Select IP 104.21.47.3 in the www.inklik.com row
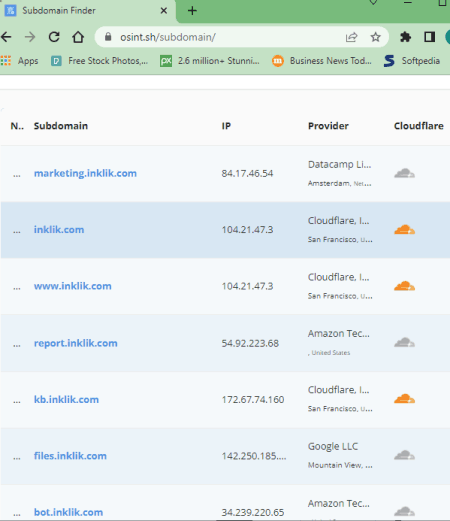The width and height of the screenshot is (450, 521). [247, 286]
